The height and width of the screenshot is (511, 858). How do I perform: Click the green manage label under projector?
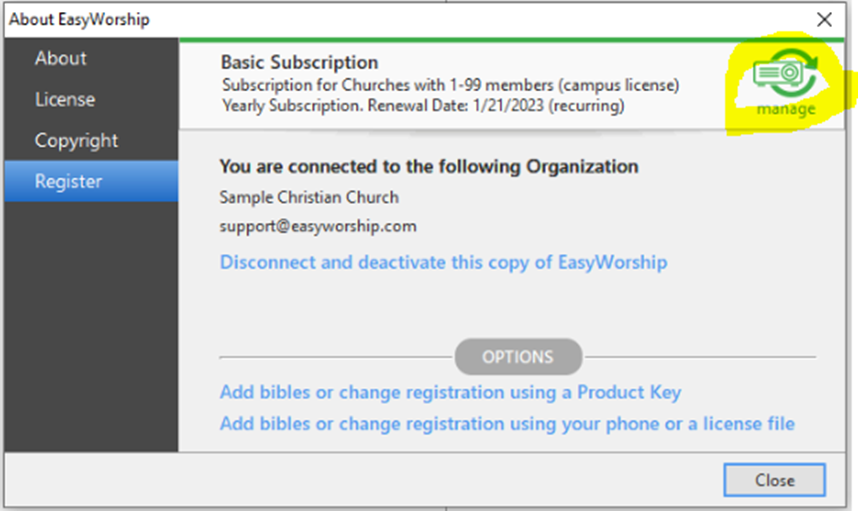(x=786, y=109)
